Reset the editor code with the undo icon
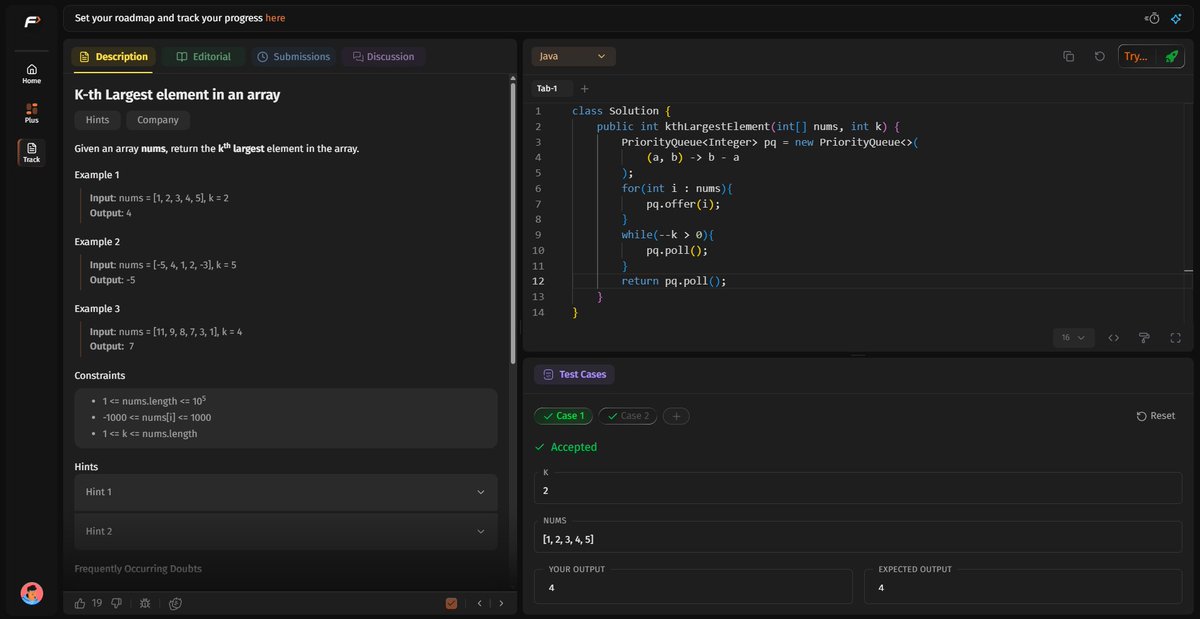The image size is (1200, 619). (x=1100, y=57)
